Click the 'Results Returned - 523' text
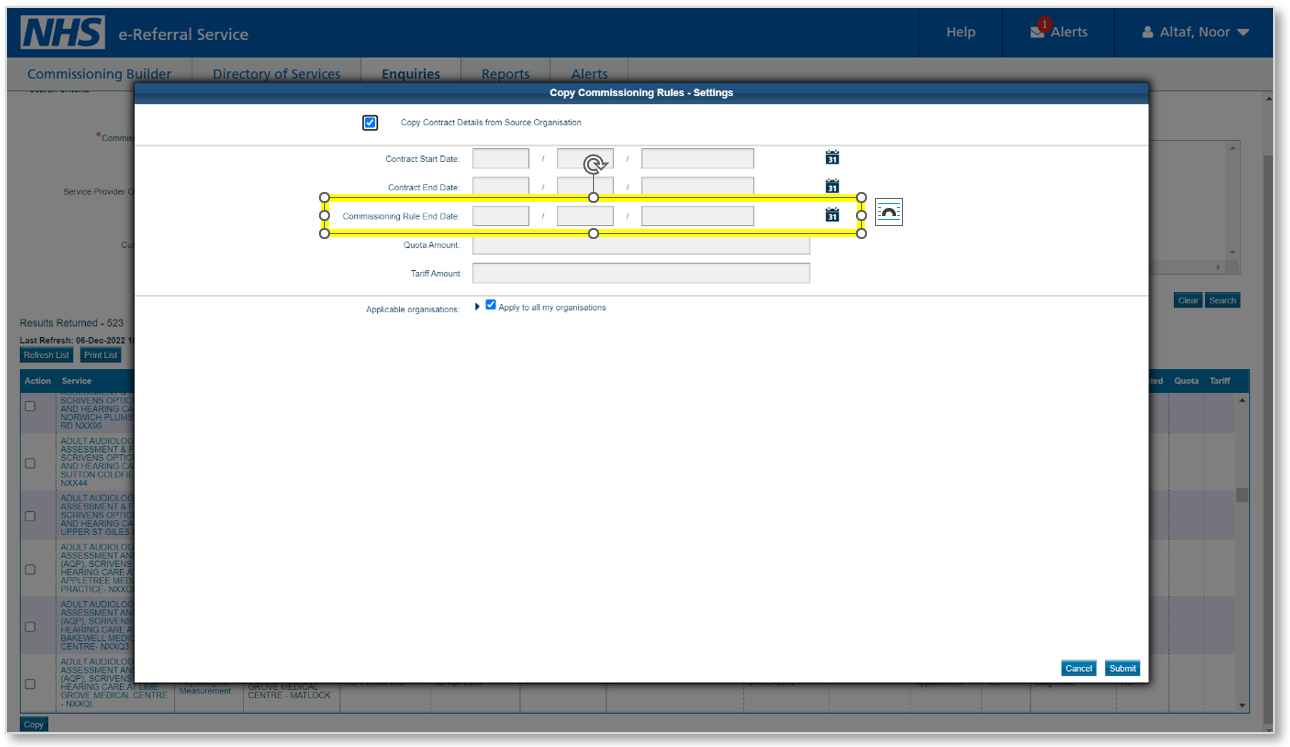This screenshot has width=1290, height=747. [x=72, y=323]
